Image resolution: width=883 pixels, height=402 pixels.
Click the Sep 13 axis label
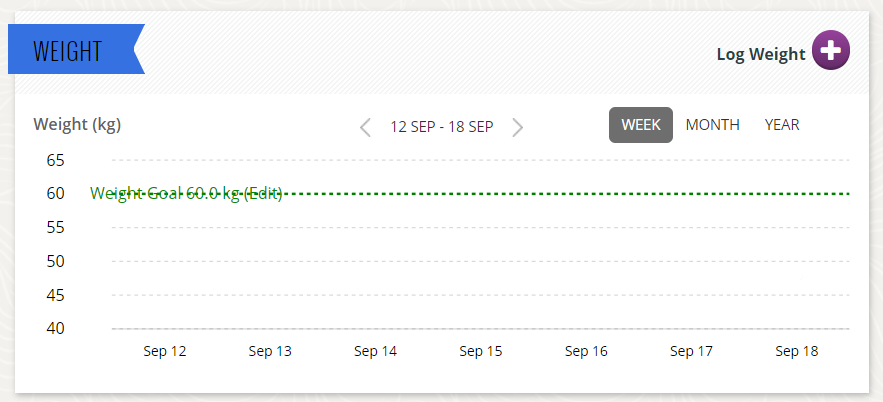pyautogui.click(x=270, y=351)
